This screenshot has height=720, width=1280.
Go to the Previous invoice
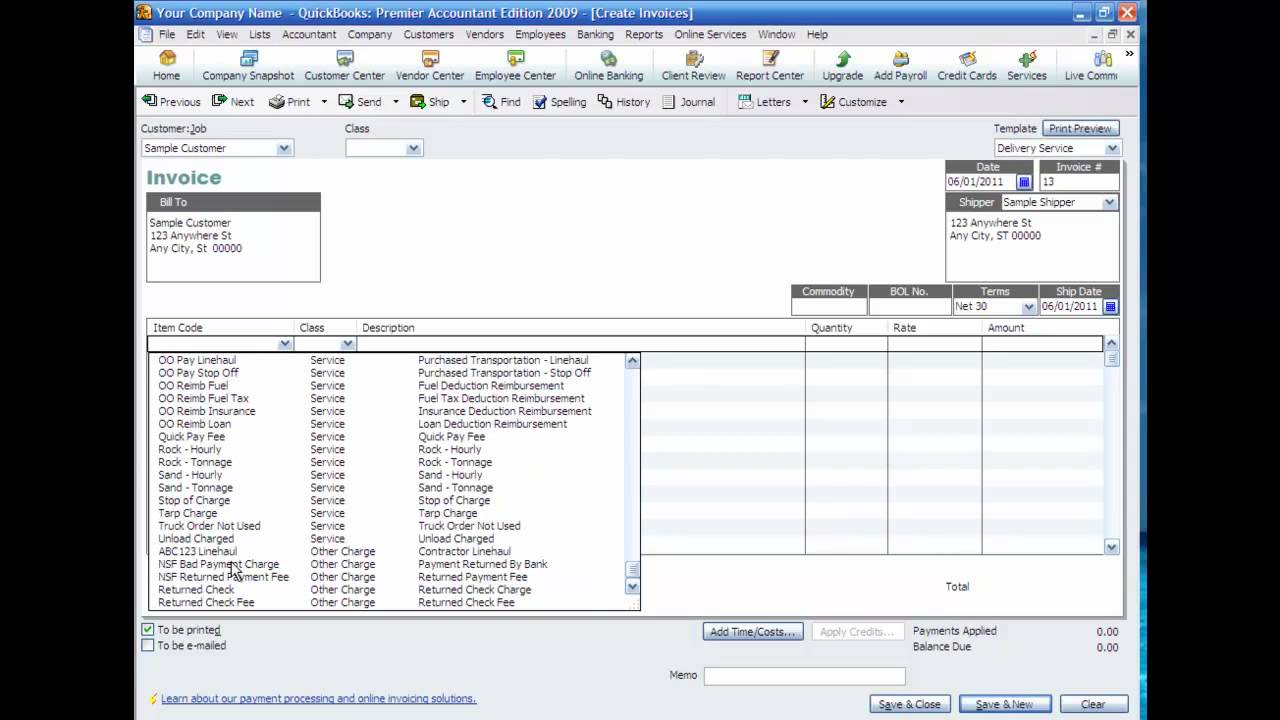click(171, 102)
